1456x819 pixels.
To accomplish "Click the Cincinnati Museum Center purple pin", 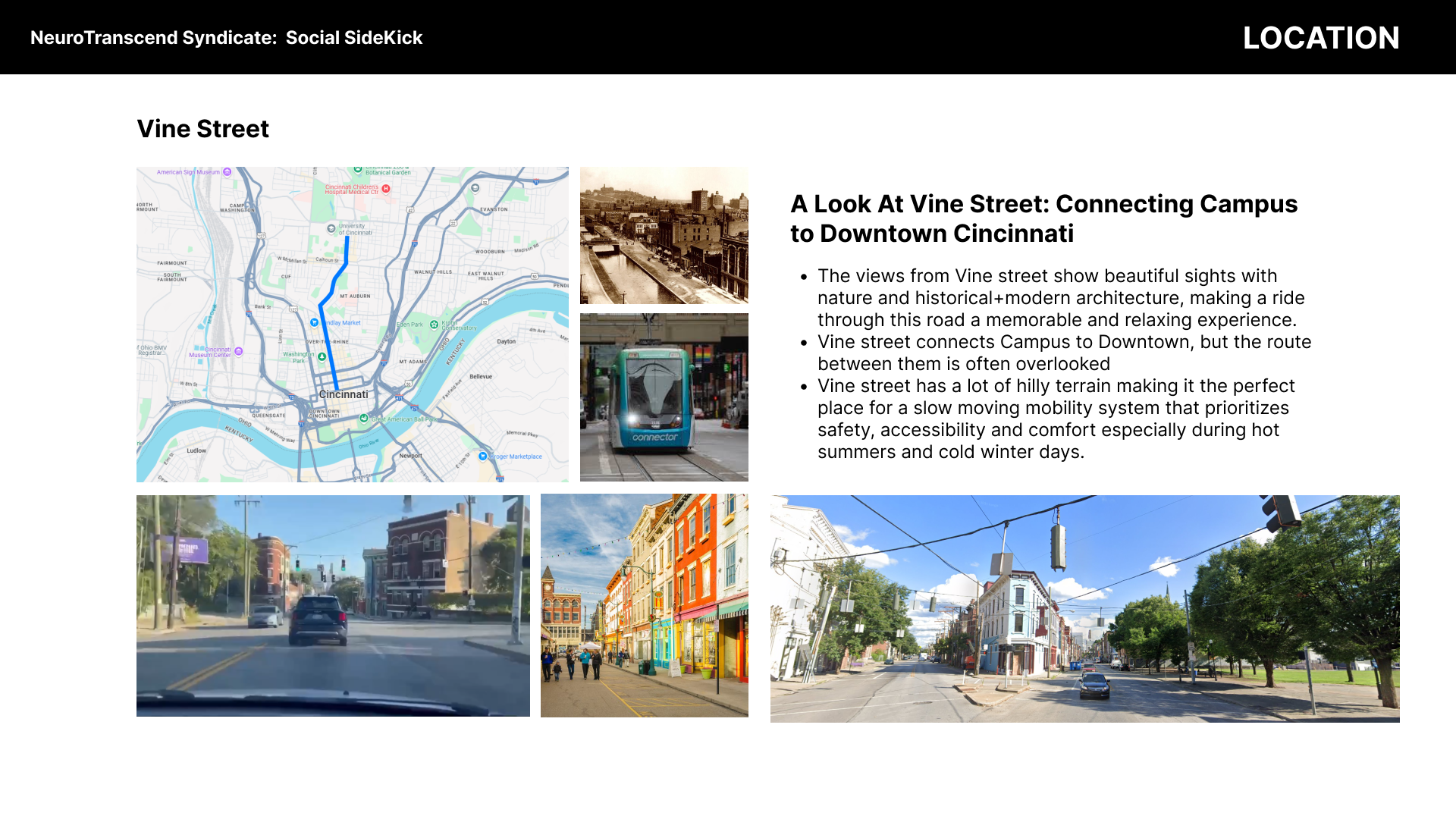I will pyautogui.click(x=239, y=352).
